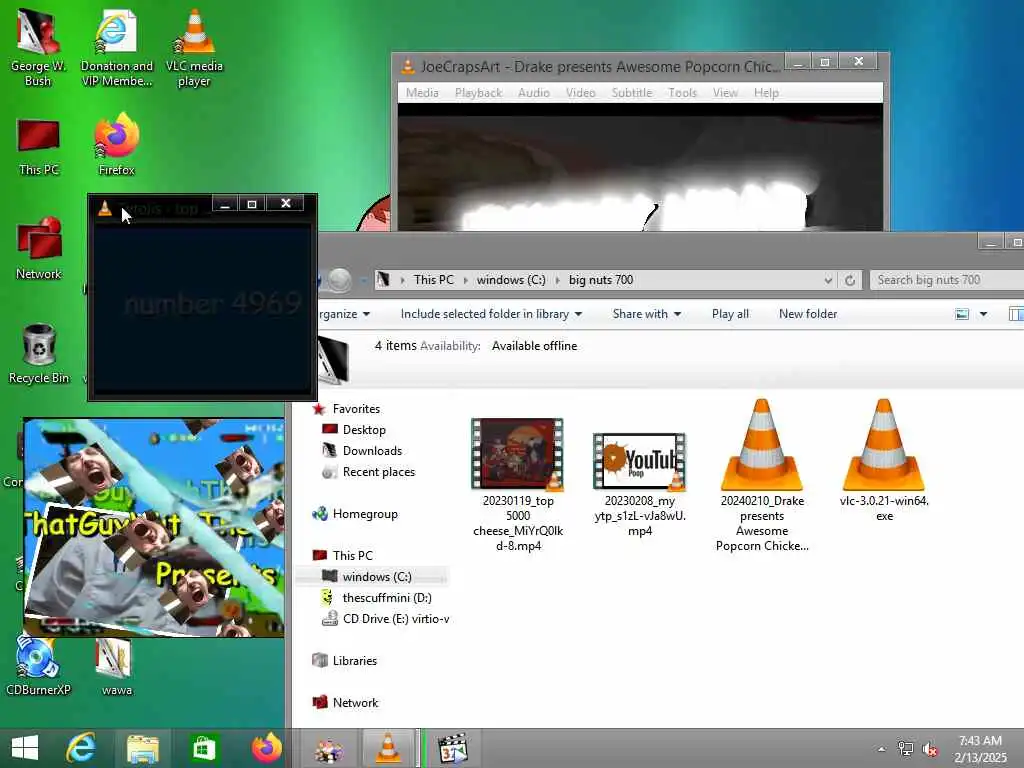
Task: Toggle the preview pane button
Action: [x=1016, y=314]
